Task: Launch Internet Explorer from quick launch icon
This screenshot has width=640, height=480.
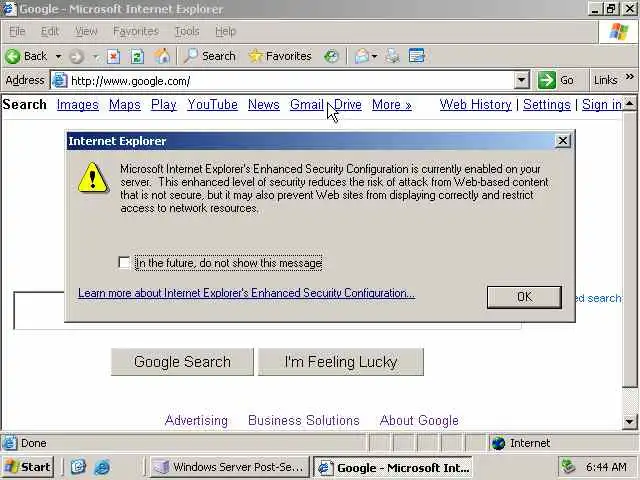Action: click(102, 467)
